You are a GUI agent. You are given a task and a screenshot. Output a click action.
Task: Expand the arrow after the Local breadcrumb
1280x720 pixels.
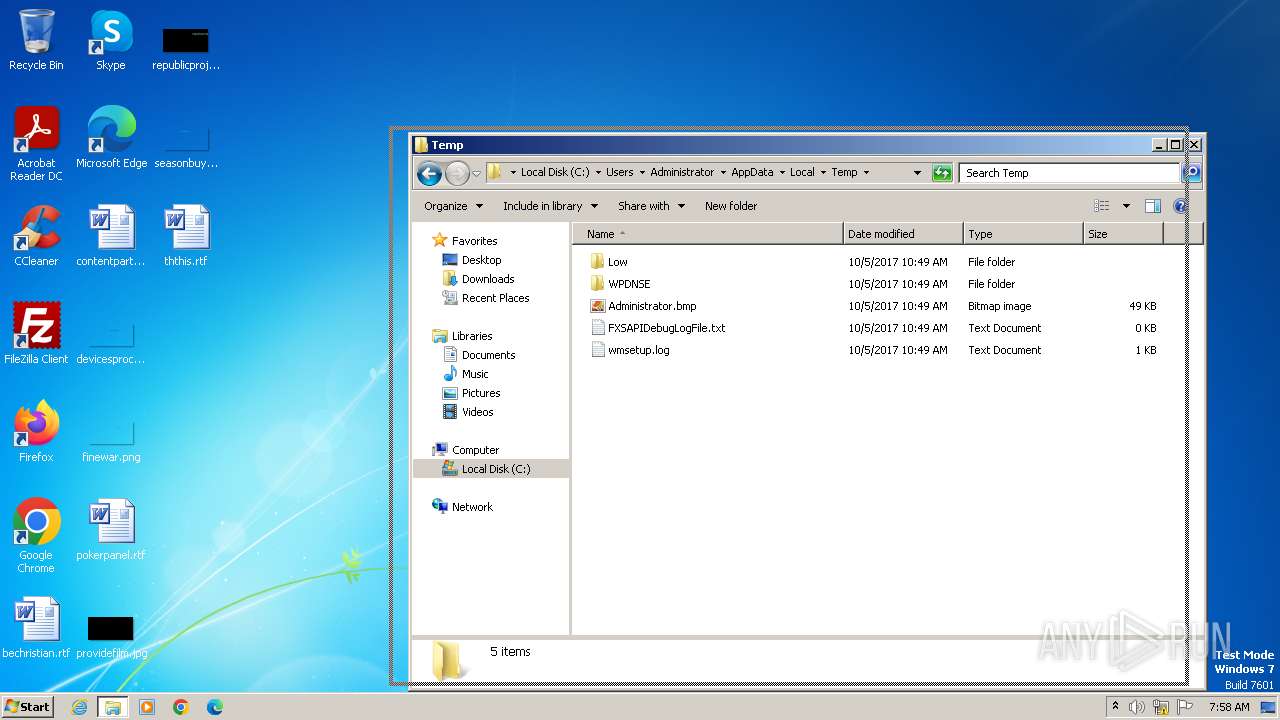click(823, 172)
